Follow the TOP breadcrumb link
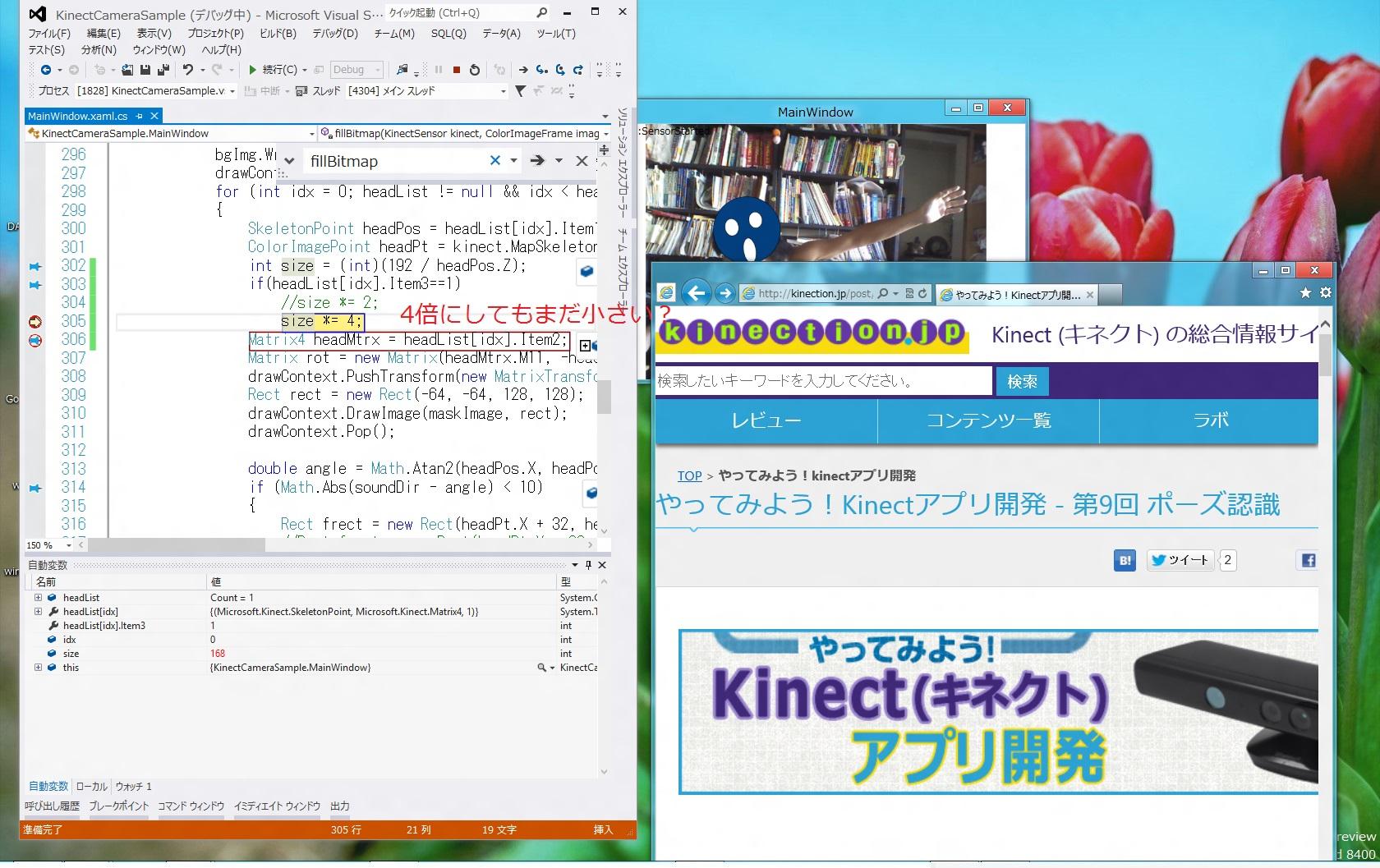The image size is (1380, 868). pos(689,476)
